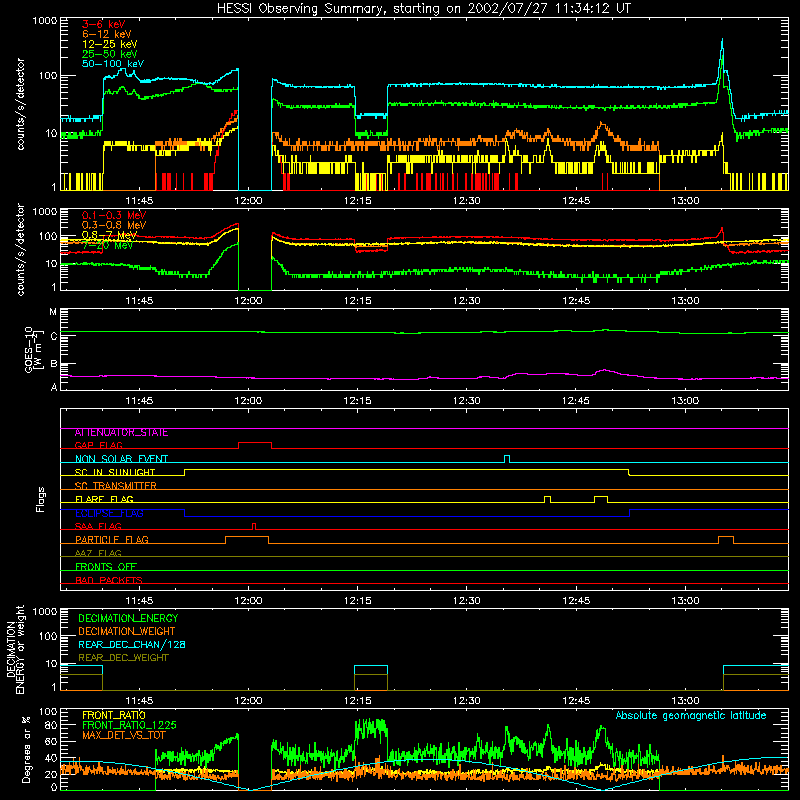The width and height of the screenshot is (800, 800).
Task: Click the narrow NON_SOLAR_EVENT pulse near 12:35
Action: [x=507, y=458]
